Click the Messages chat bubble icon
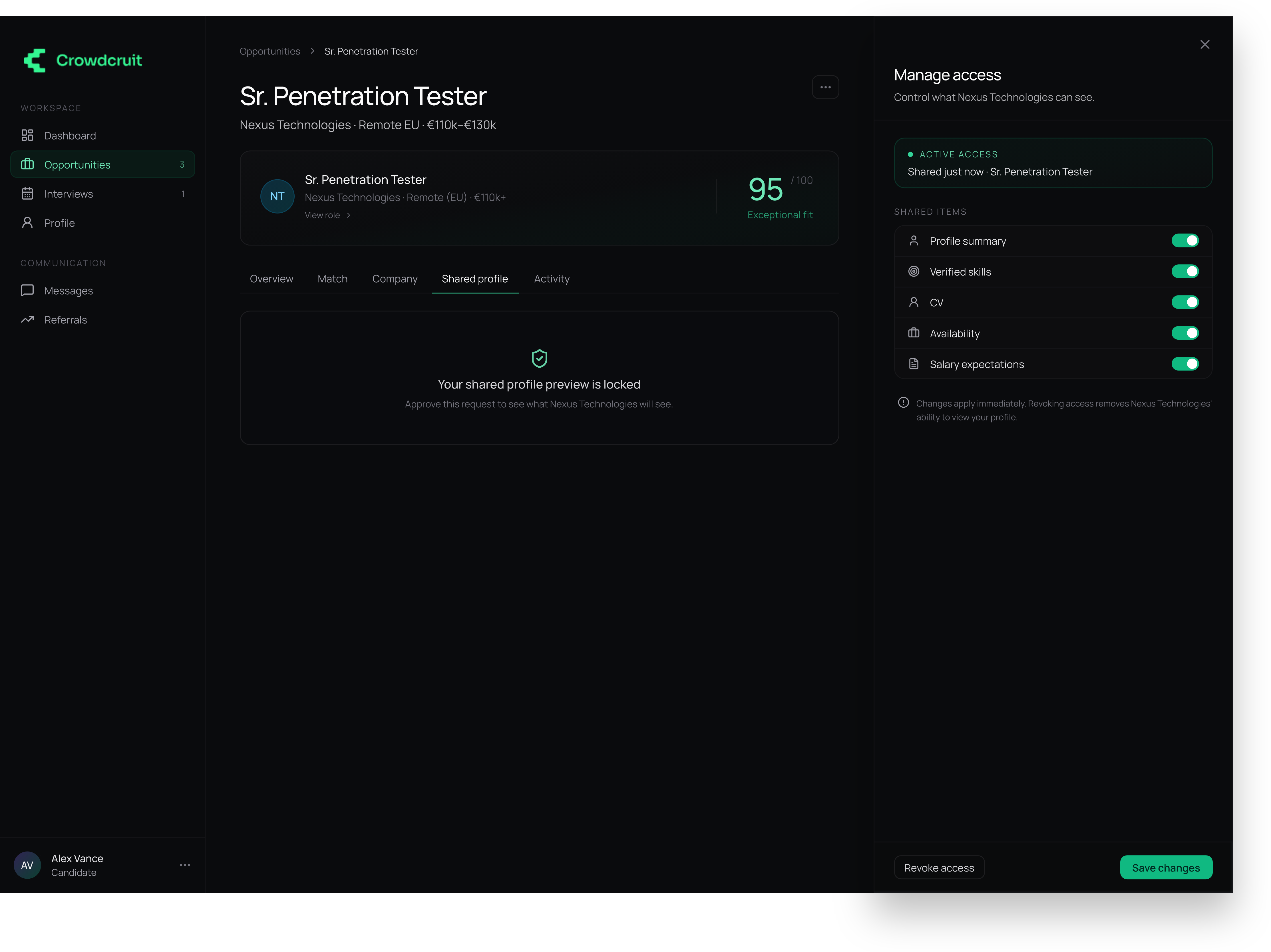Viewport: 1271px width, 952px height. (x=27, y=291)
